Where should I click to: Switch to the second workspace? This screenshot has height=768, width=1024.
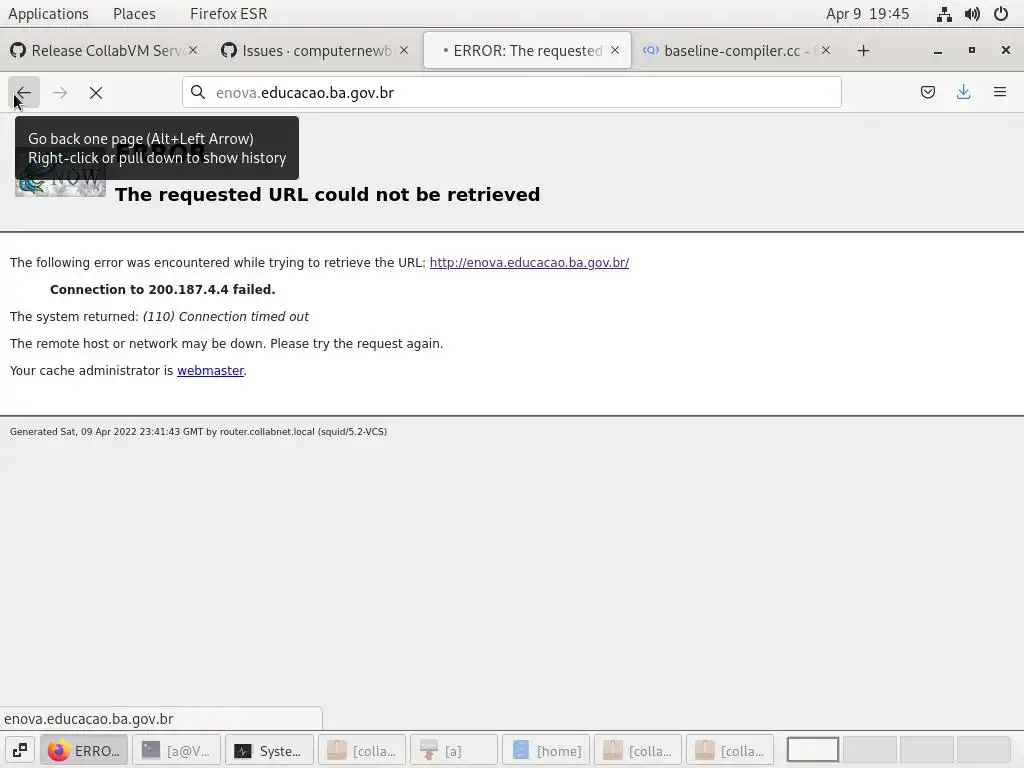[870, 750]
